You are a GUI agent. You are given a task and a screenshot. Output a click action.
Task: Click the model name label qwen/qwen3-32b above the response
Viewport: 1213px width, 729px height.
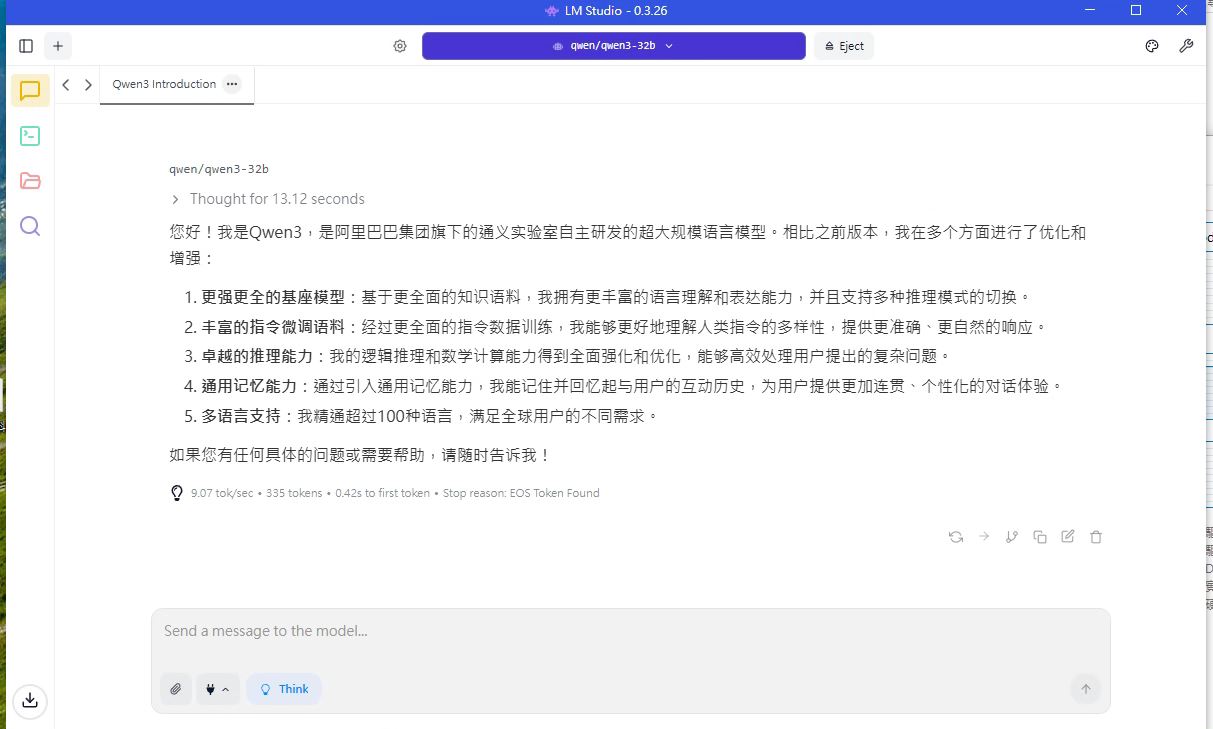coord(219,169)
